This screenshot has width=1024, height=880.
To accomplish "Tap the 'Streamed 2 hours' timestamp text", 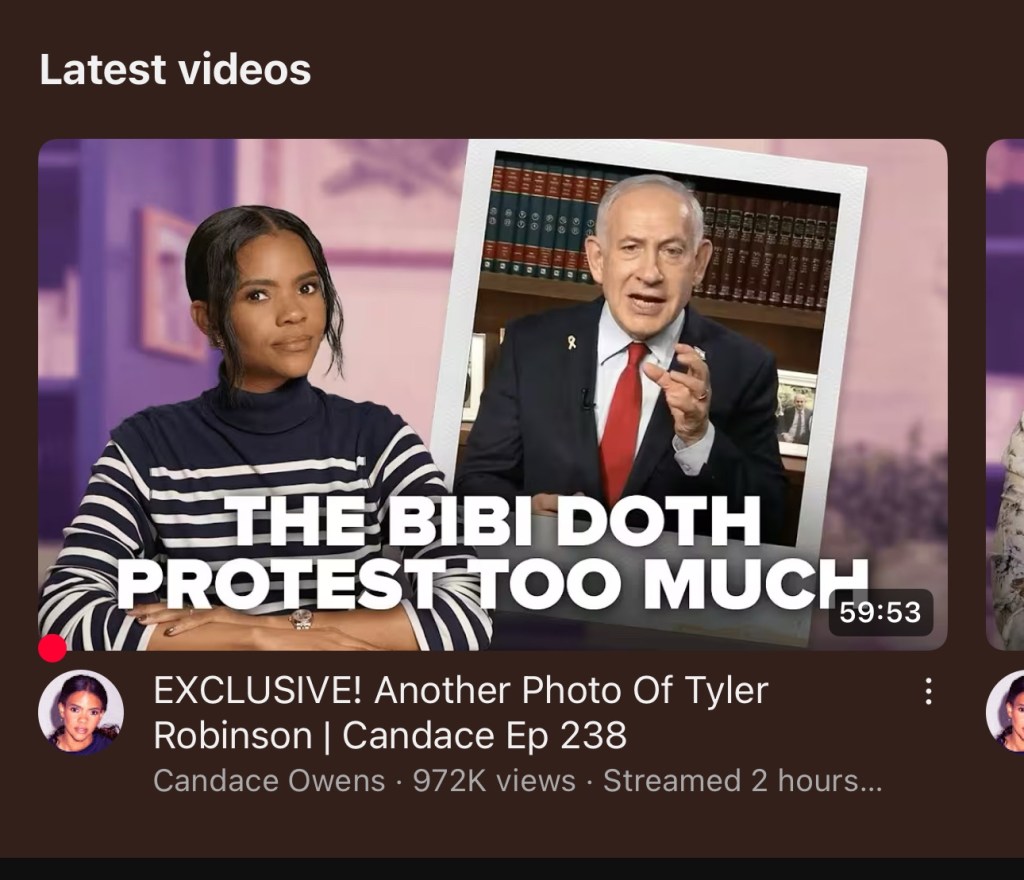I will click(742, 781).
